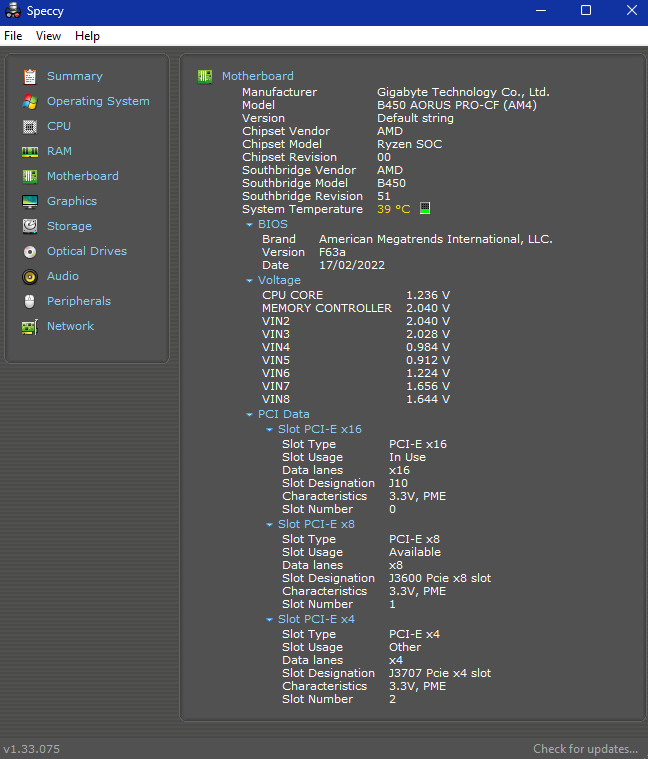
Task: Open the Storage section
Action: [x=69, y=227]
